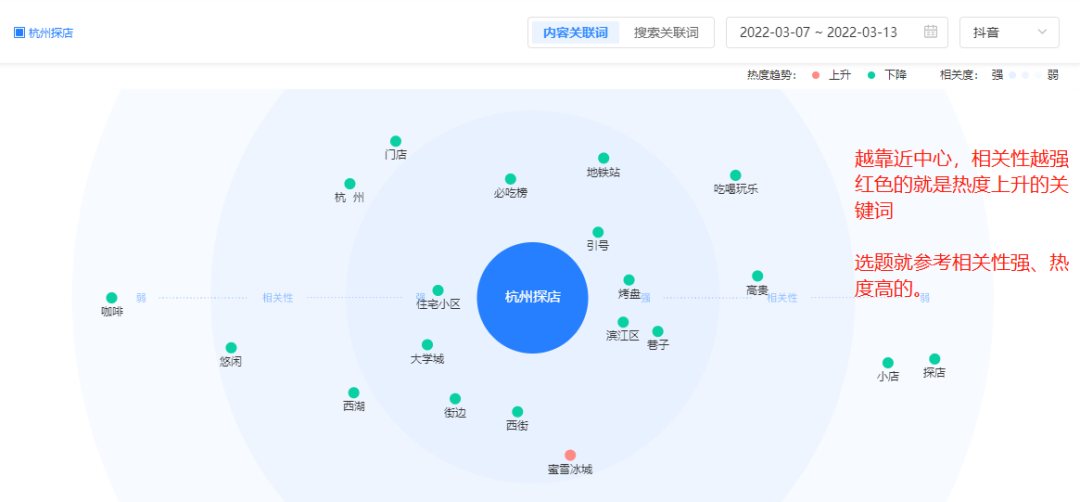The width and height of the screenshot is (1080, 502).
Task: Click the blue square icon beside 杭州探店
Action: 19,33
